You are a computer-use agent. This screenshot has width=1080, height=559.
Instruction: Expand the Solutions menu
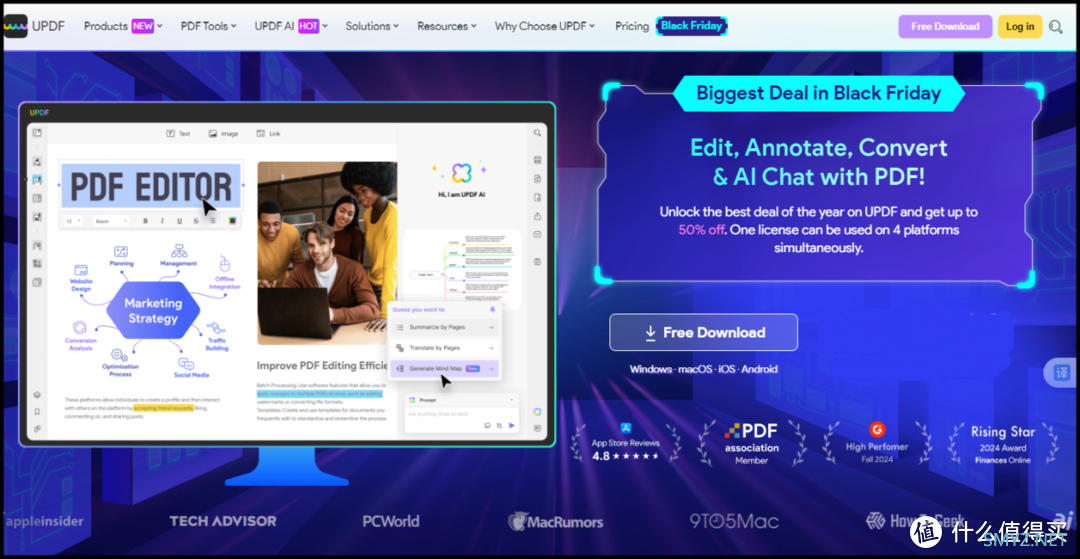372,26
